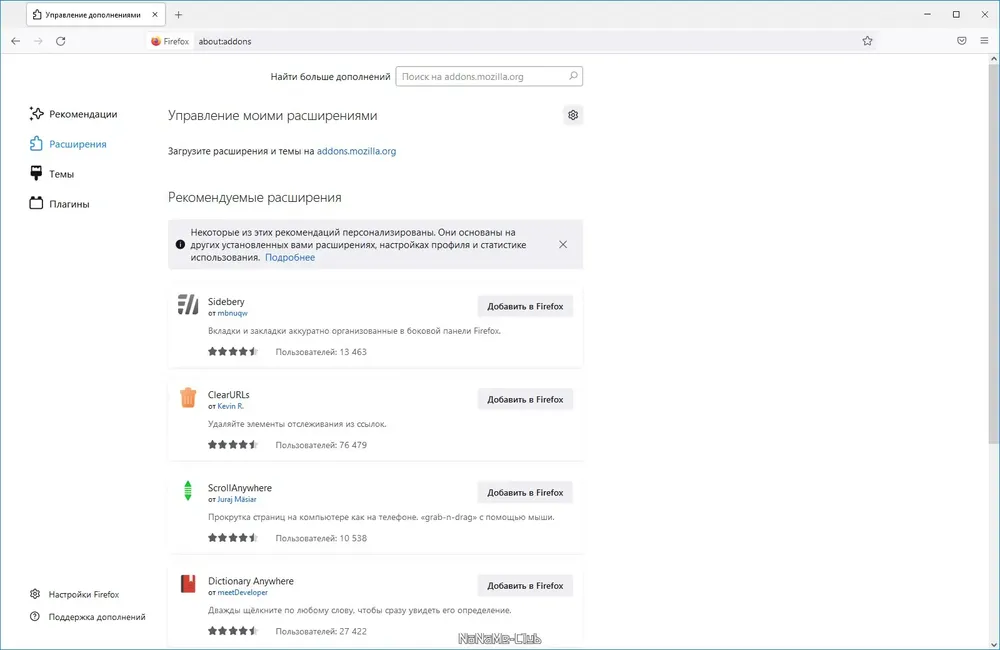Click heading Рекомендуемые расширения
1000x650 pixels.
pyautogui.click(x=254, y=197)
